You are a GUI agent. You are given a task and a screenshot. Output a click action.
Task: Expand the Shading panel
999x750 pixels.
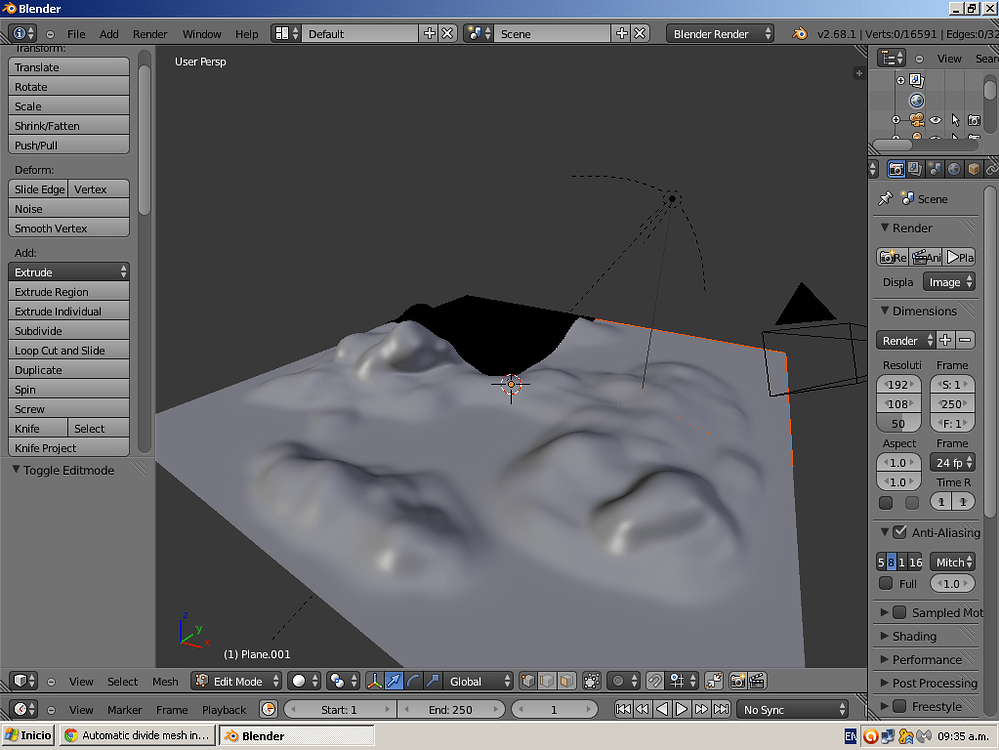(884, 636)
